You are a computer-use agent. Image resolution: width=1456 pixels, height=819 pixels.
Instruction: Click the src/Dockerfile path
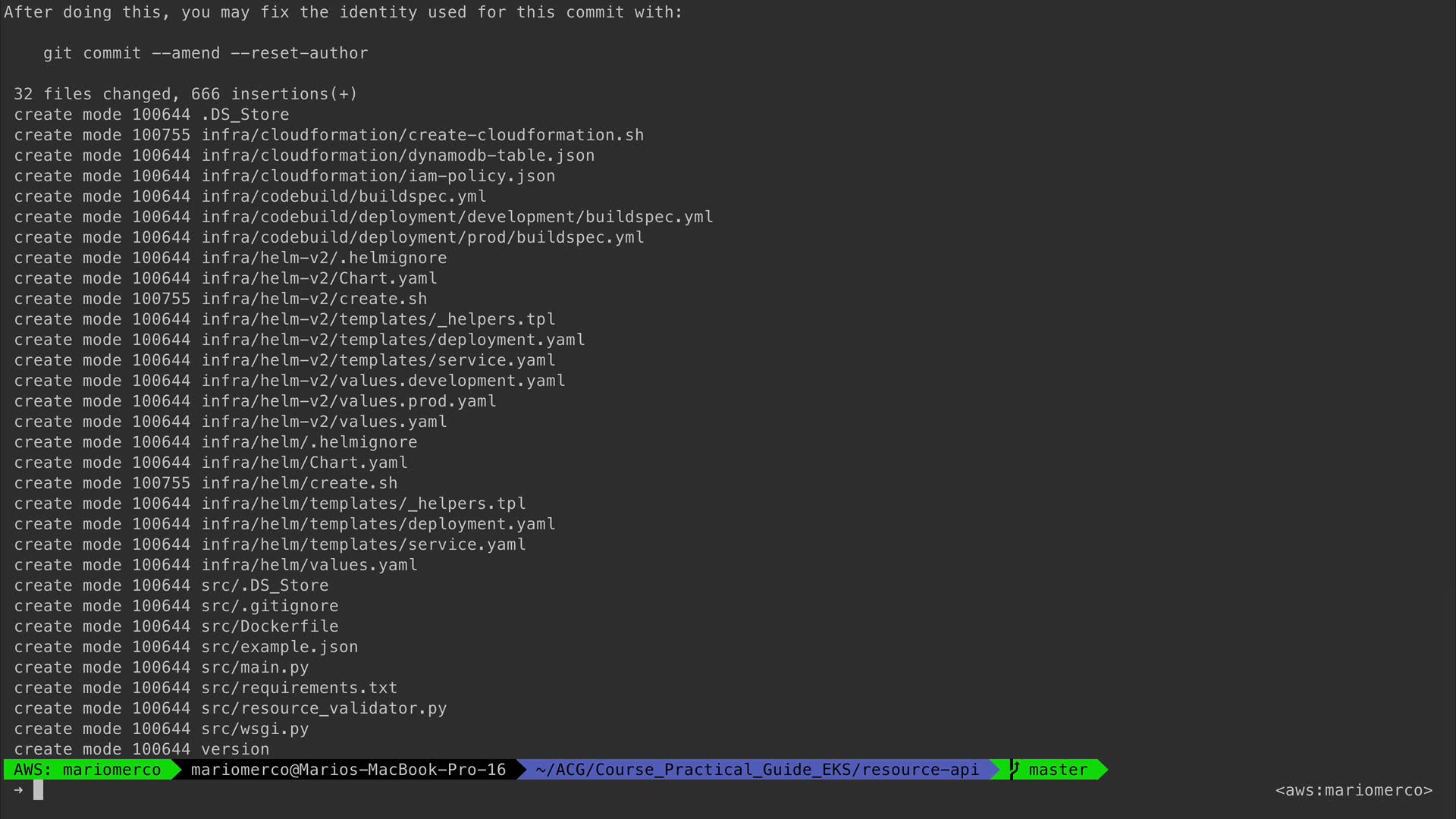click(x=269, y=626)
